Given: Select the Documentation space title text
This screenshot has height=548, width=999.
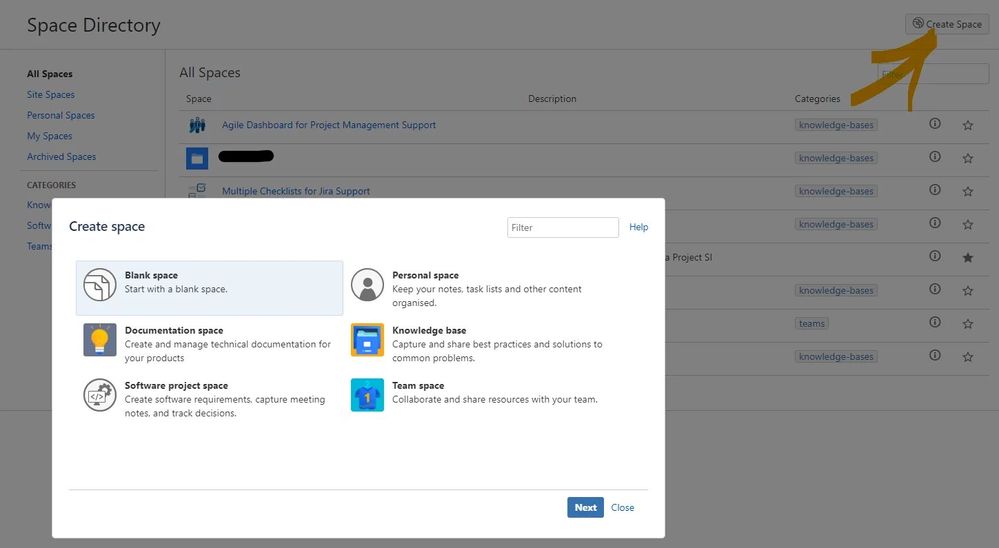Looking at the screenshot, I should click(x=174, y=330).
